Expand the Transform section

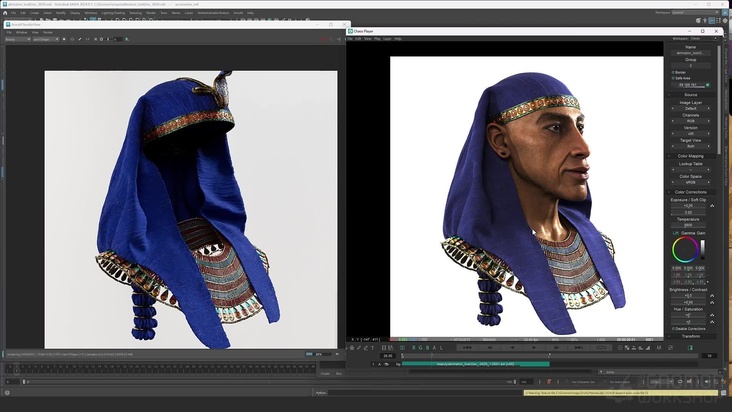[690, 336]
